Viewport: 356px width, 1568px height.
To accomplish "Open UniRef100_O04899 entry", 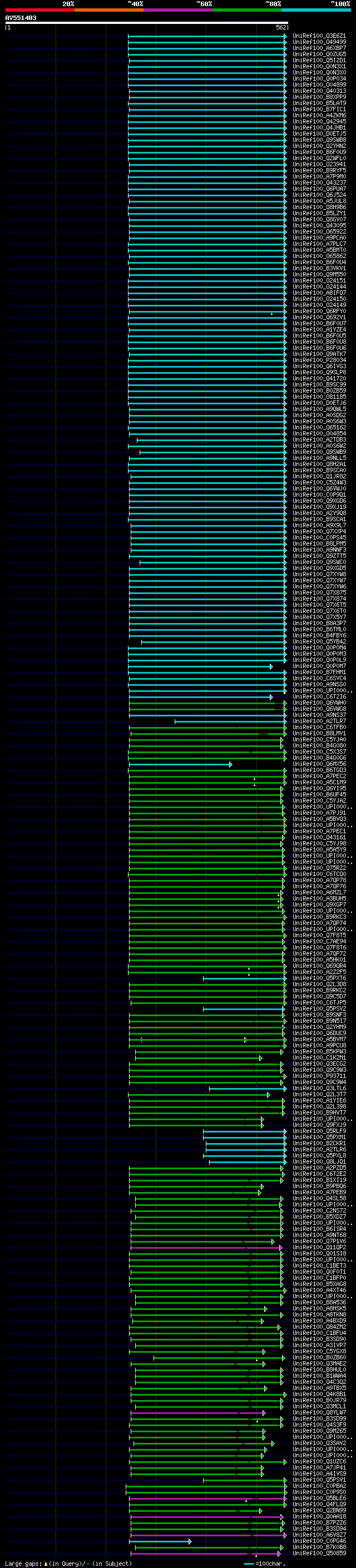I will coord(319,85).
